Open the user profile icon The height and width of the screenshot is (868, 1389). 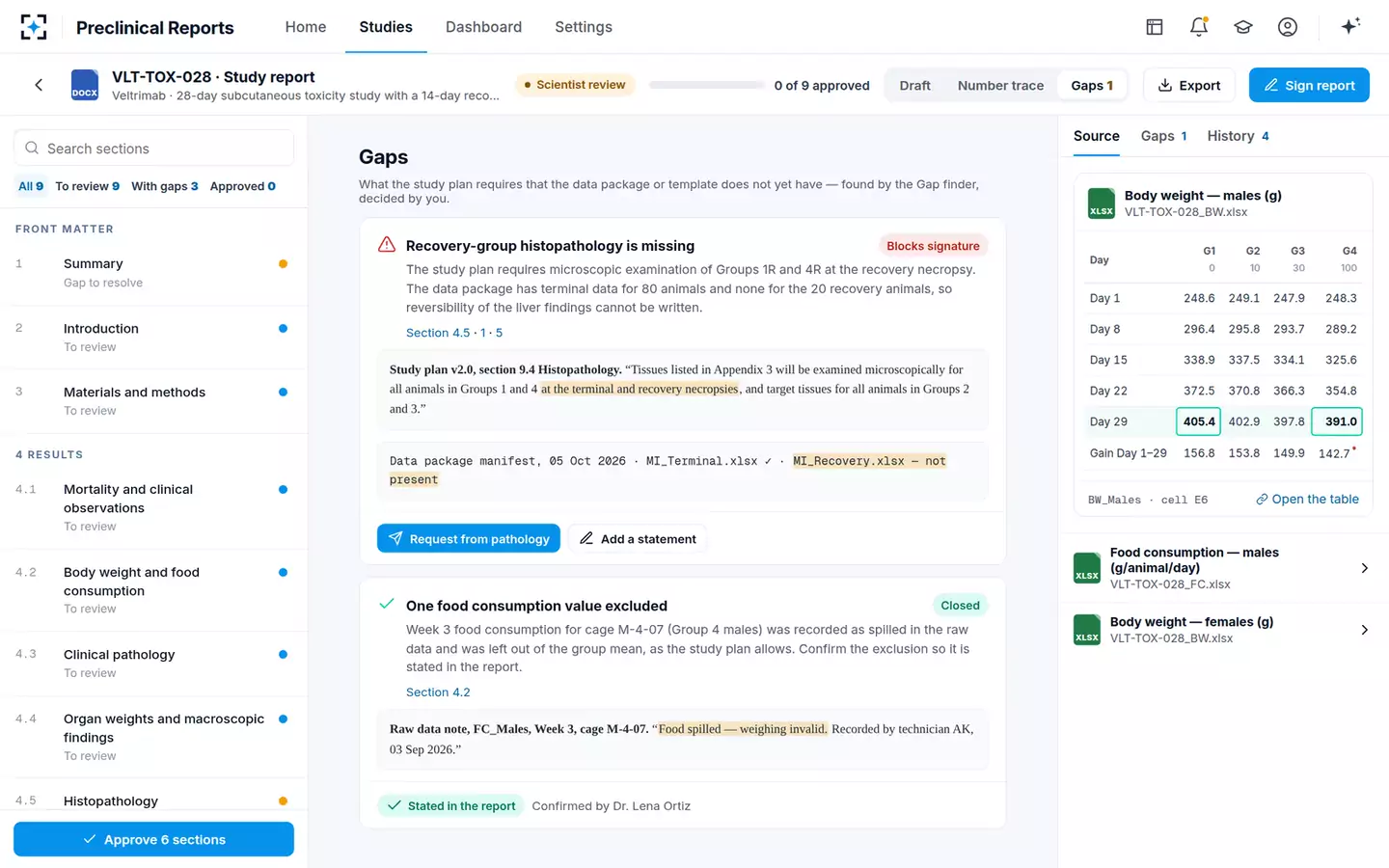(1288, 27)
